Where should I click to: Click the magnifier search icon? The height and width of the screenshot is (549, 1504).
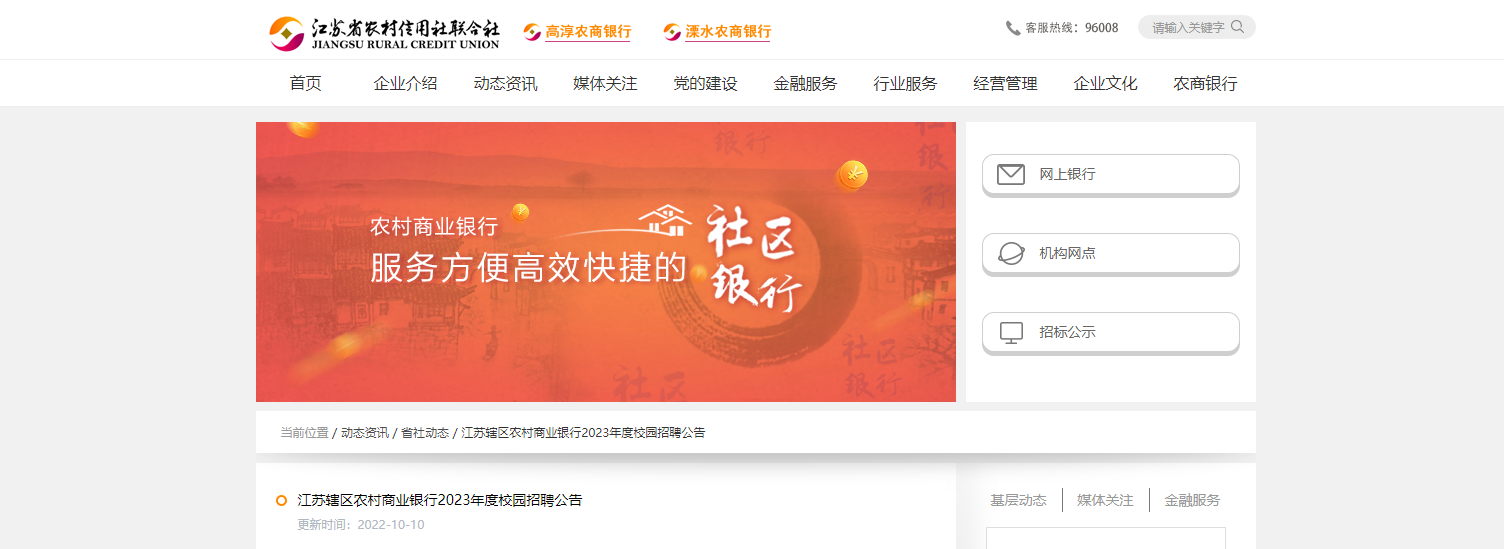[1237, 27]
